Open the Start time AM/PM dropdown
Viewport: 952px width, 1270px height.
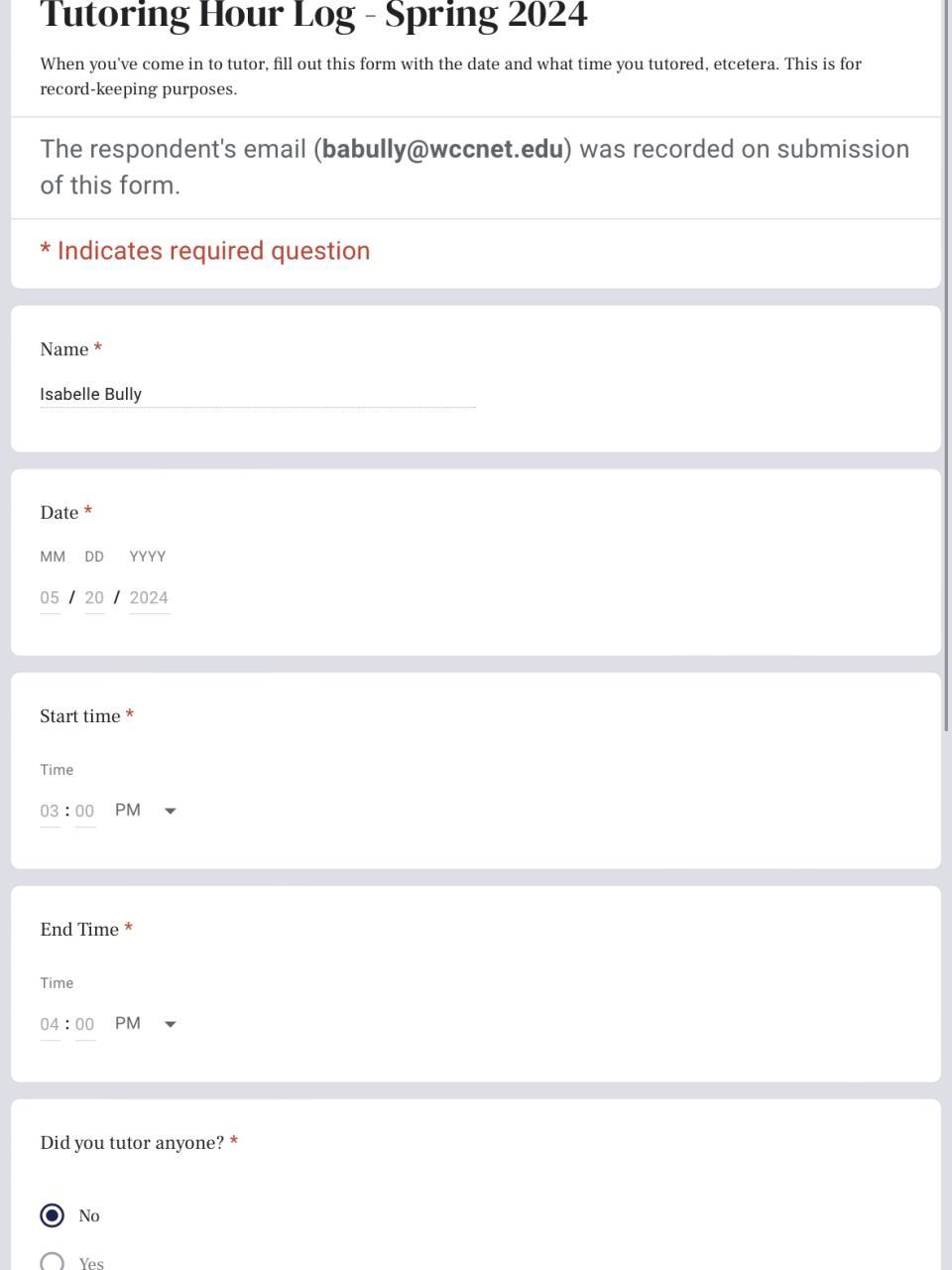[x=146, y=811]
